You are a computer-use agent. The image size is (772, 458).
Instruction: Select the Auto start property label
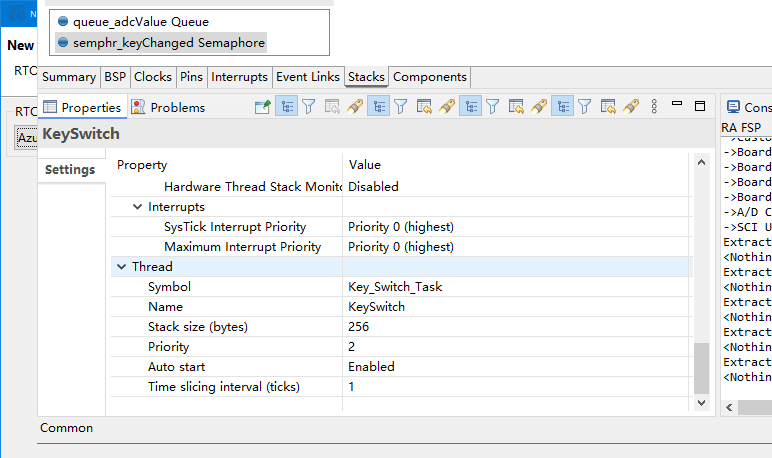coord(176,366)
